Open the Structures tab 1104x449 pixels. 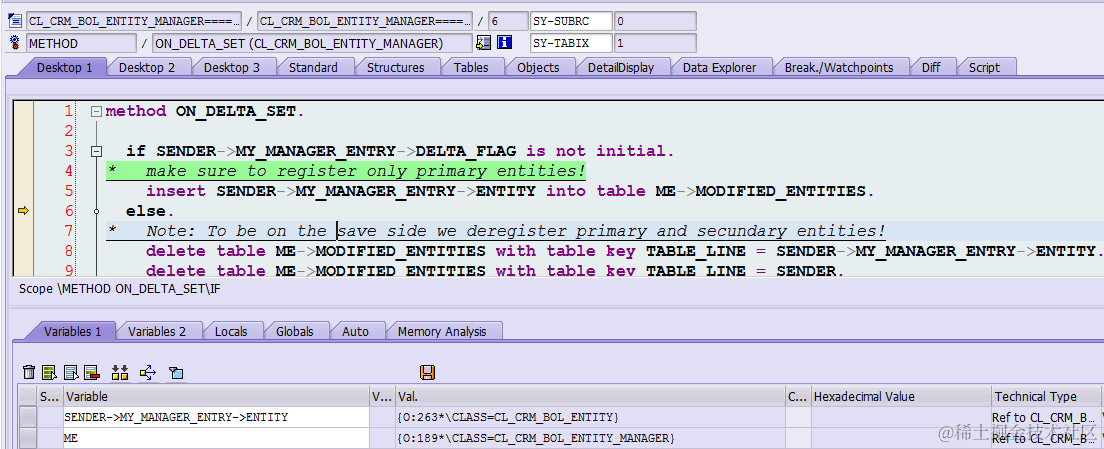tap(395, 68)
